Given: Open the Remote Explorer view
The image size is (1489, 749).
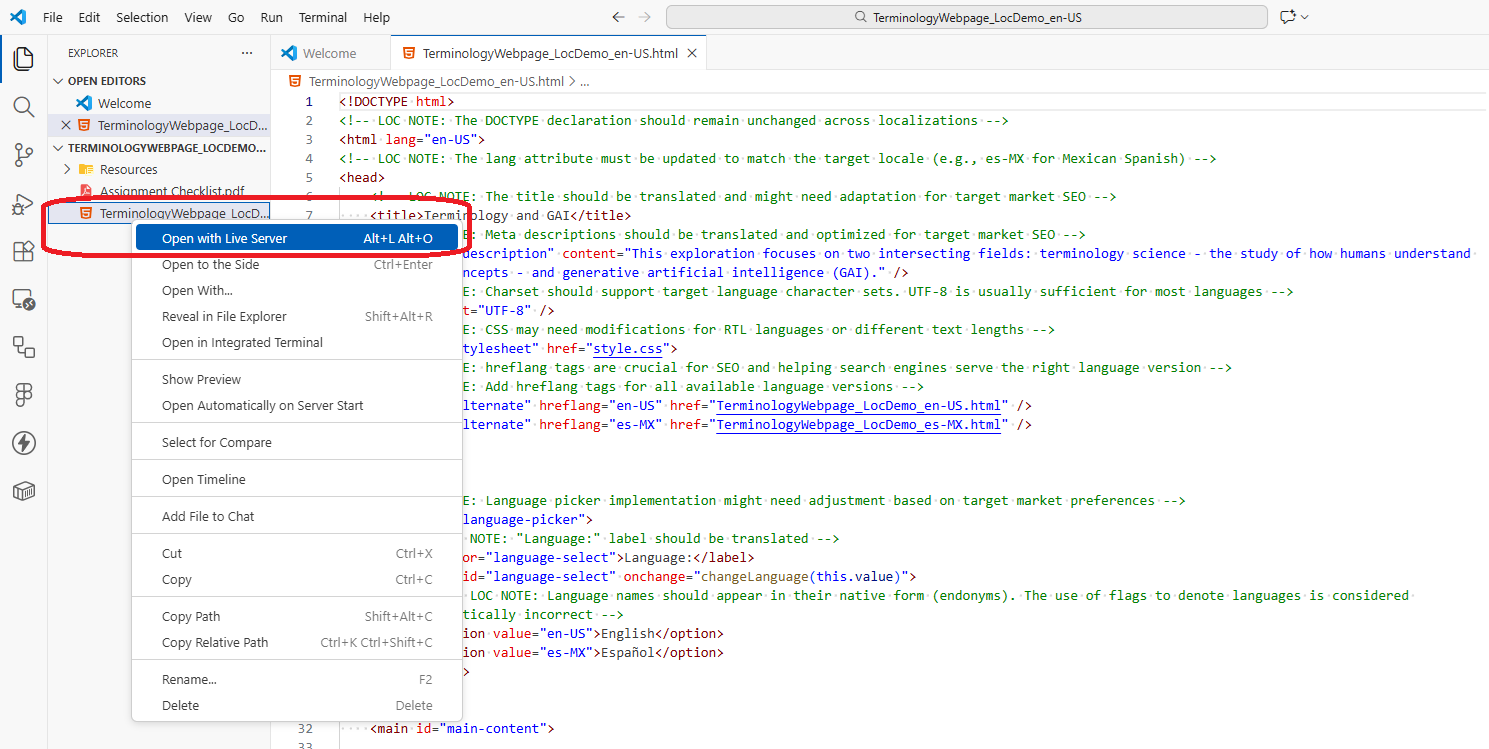Looking at the screenshot, I should click(x=23, y=299).
